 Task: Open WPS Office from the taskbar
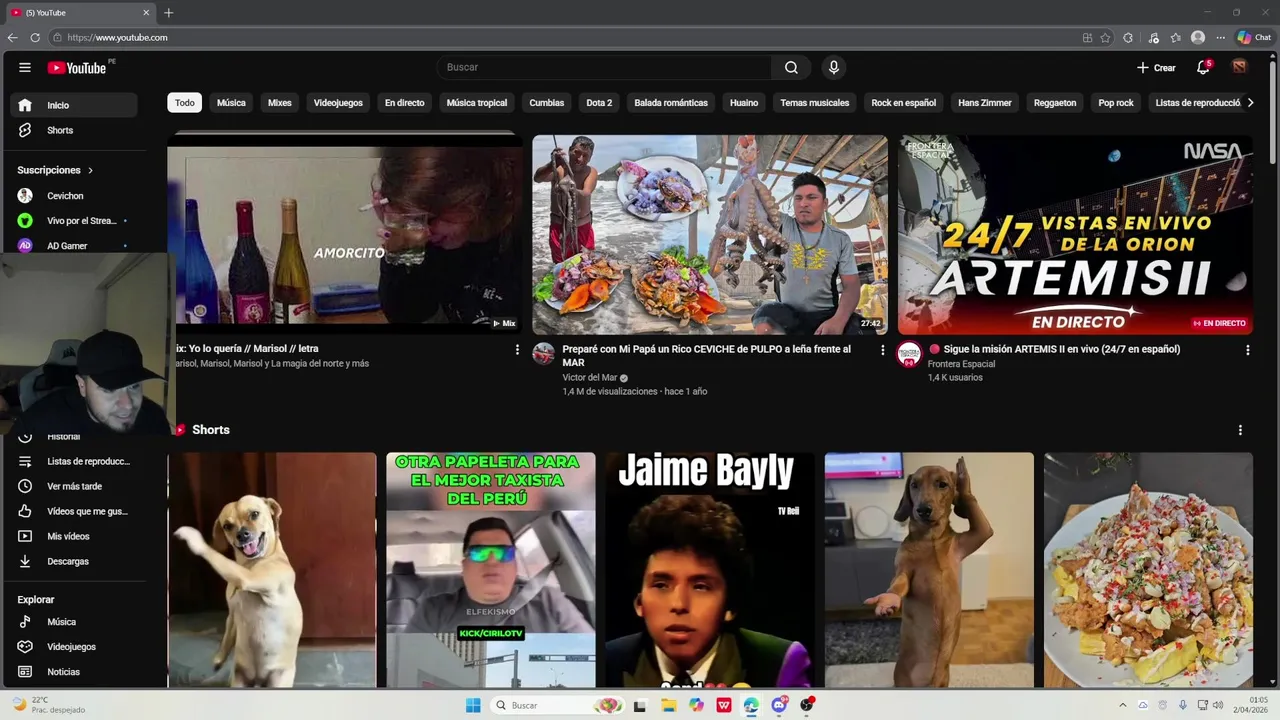tap(724, 705)
